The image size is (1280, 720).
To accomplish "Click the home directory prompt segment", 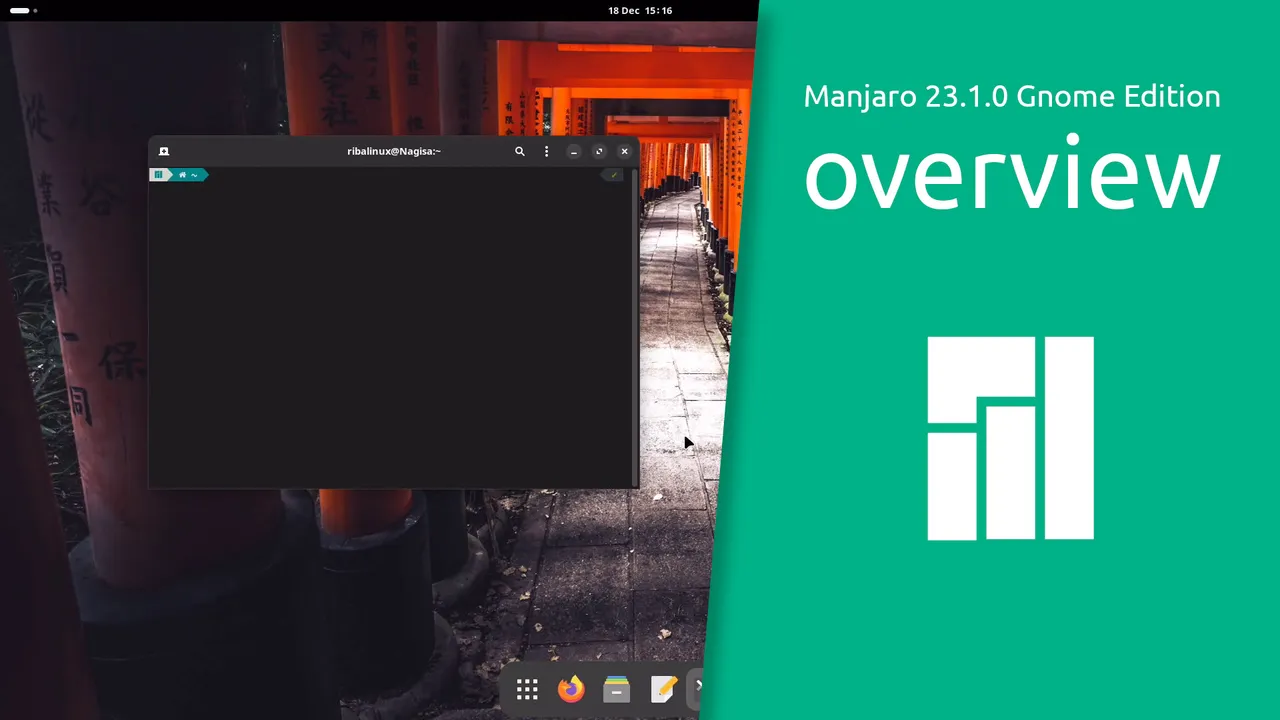I will [x=188, y=175].
